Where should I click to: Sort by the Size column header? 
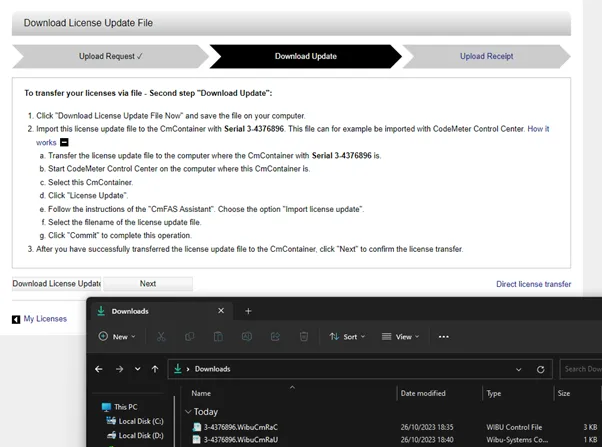tap(564, 393)
